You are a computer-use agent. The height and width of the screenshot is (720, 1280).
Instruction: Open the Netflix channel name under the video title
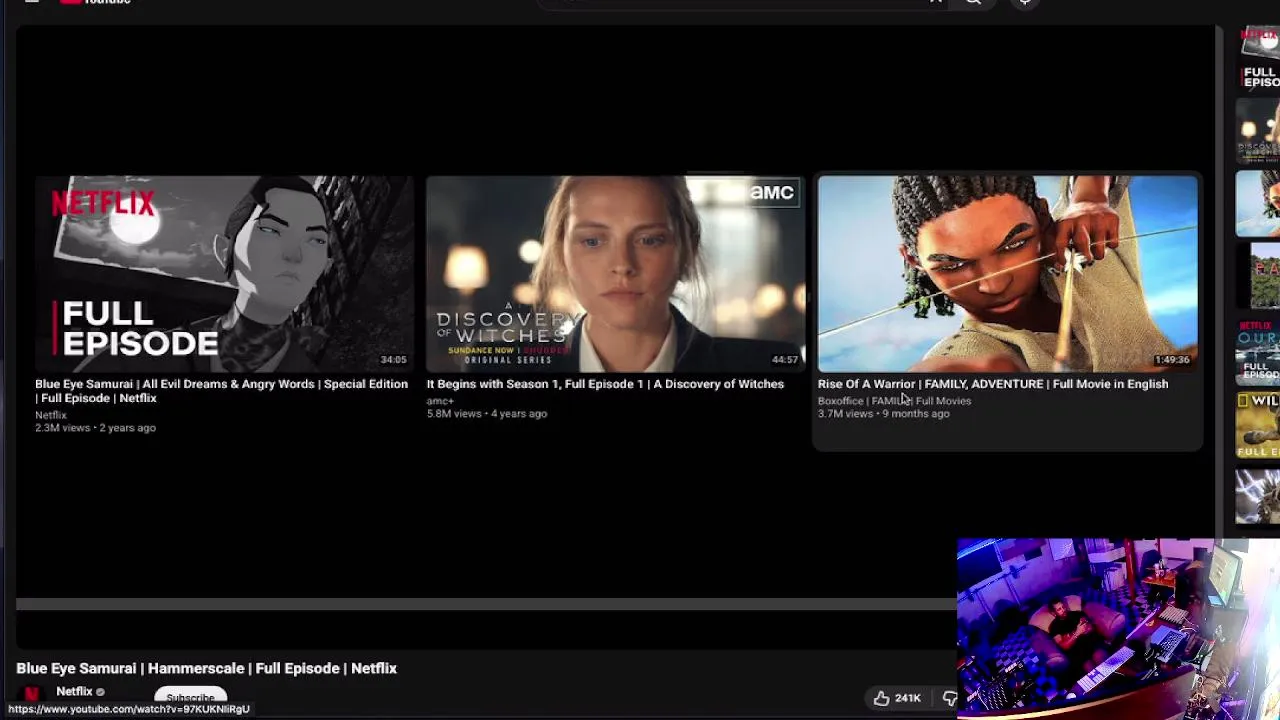click(74, 691)
